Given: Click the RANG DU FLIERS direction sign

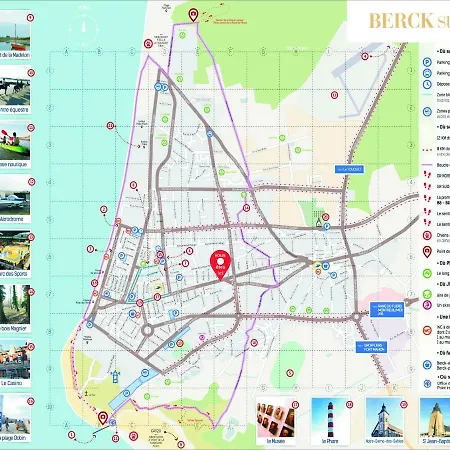Looking at the screenshot, I should coord(387,310).
